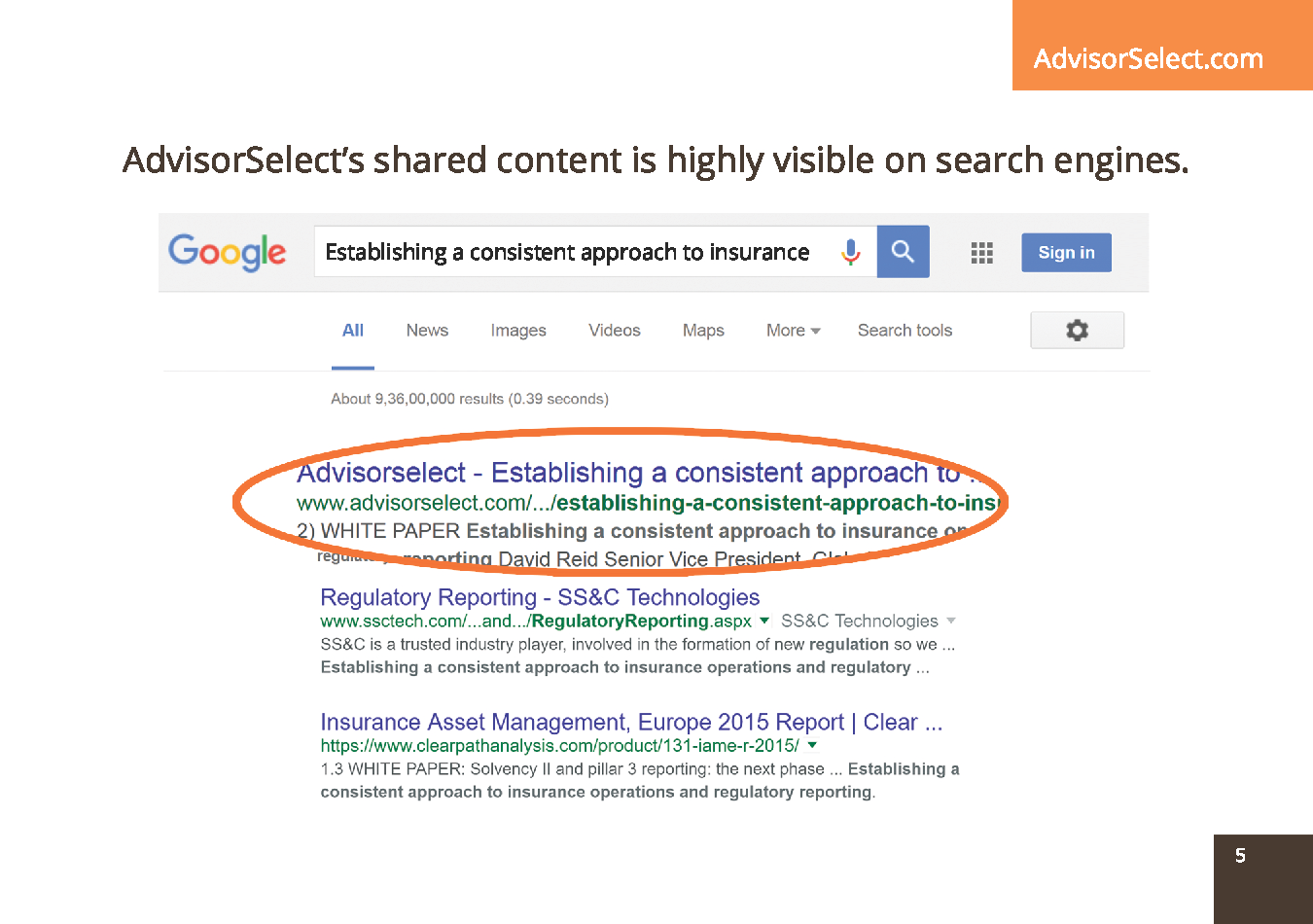Click Search tools option
The width and height of the screenshot is (1313, 924).
click(905, 331)
